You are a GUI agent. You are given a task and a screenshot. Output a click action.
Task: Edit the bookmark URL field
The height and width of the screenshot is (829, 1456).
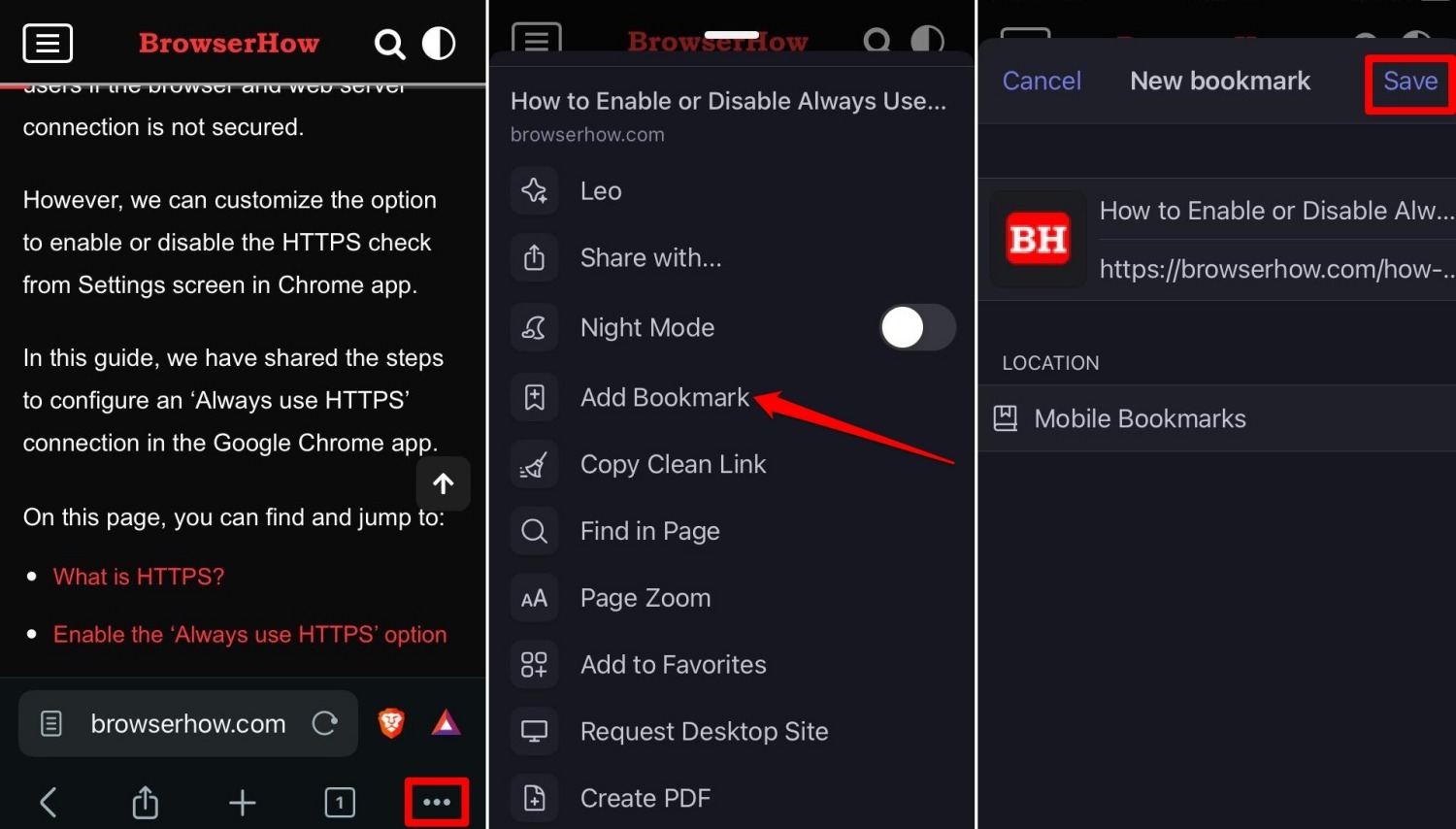point(1276,269)
